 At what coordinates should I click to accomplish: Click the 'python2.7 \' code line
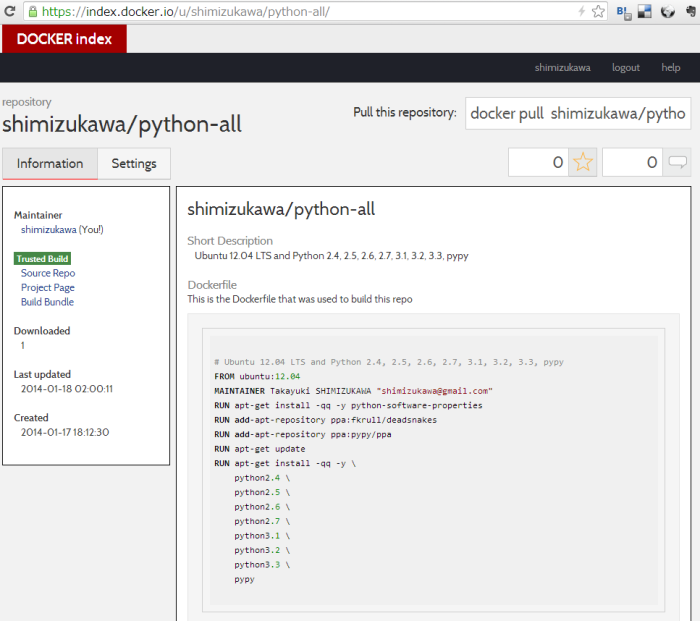click(262, 521)
